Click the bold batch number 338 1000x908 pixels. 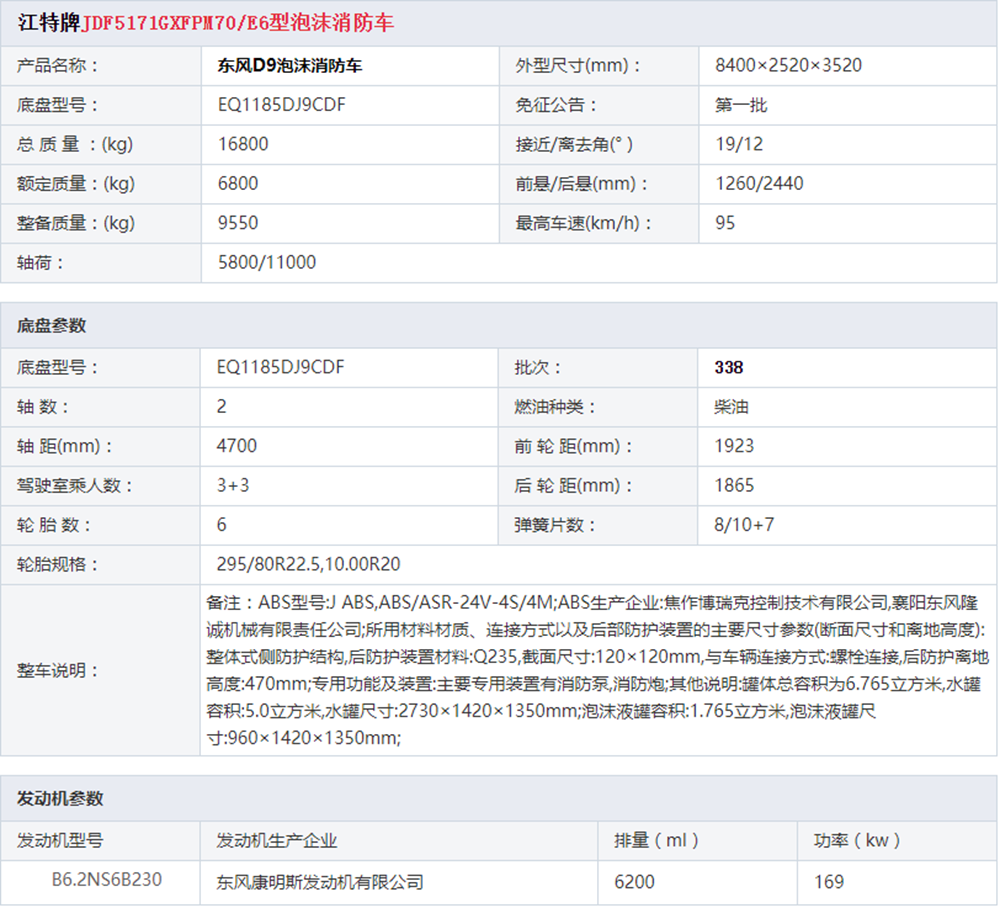pyautogui.click(x=729, y=368)
